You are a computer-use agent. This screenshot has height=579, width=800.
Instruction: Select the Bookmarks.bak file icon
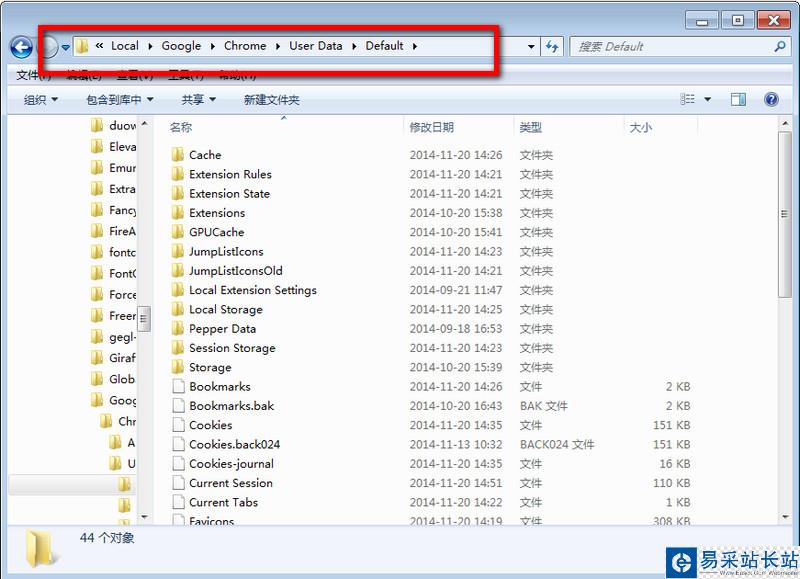(x=178, y=406)
